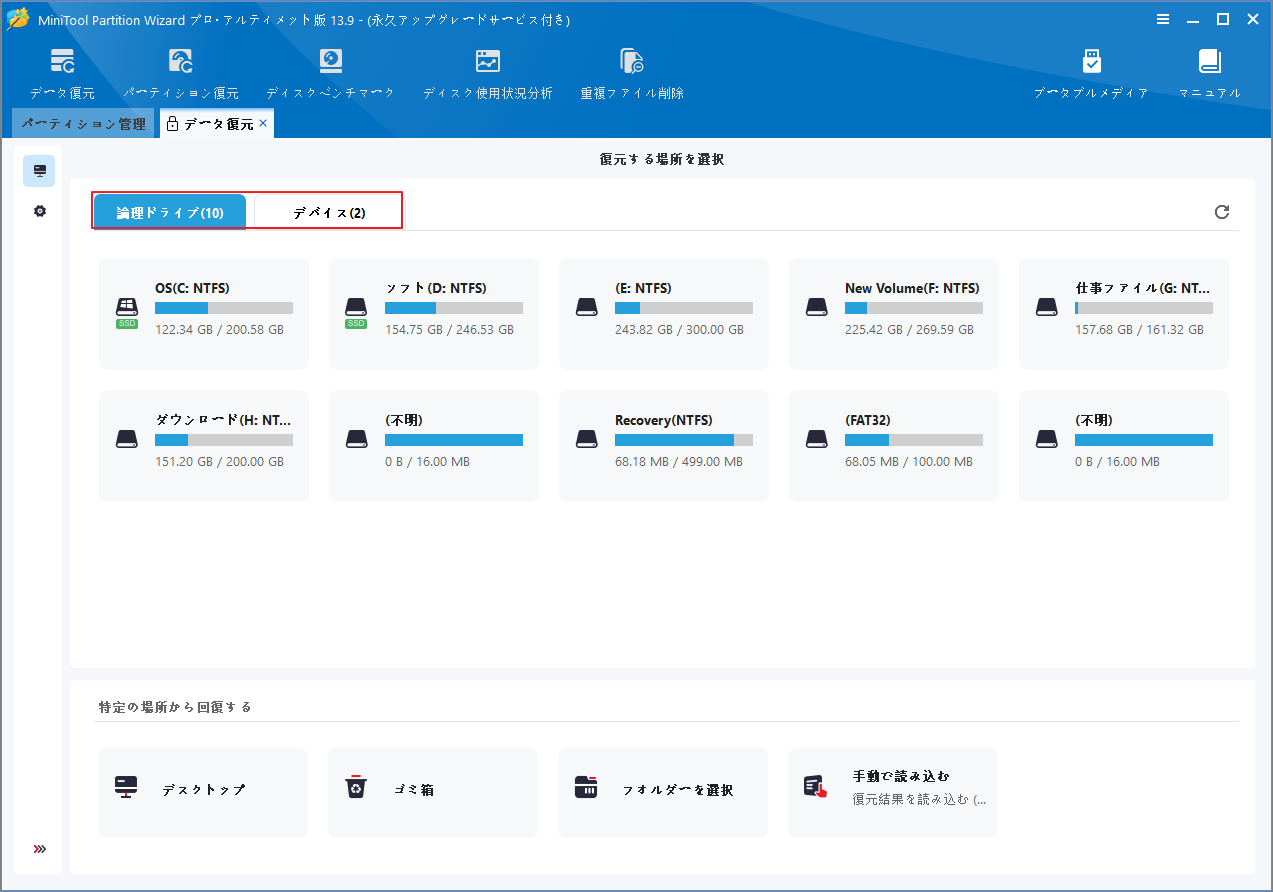Click the 仕事ファイル(G:) drive icon

pyautogui.click(x=1046, y=308)
